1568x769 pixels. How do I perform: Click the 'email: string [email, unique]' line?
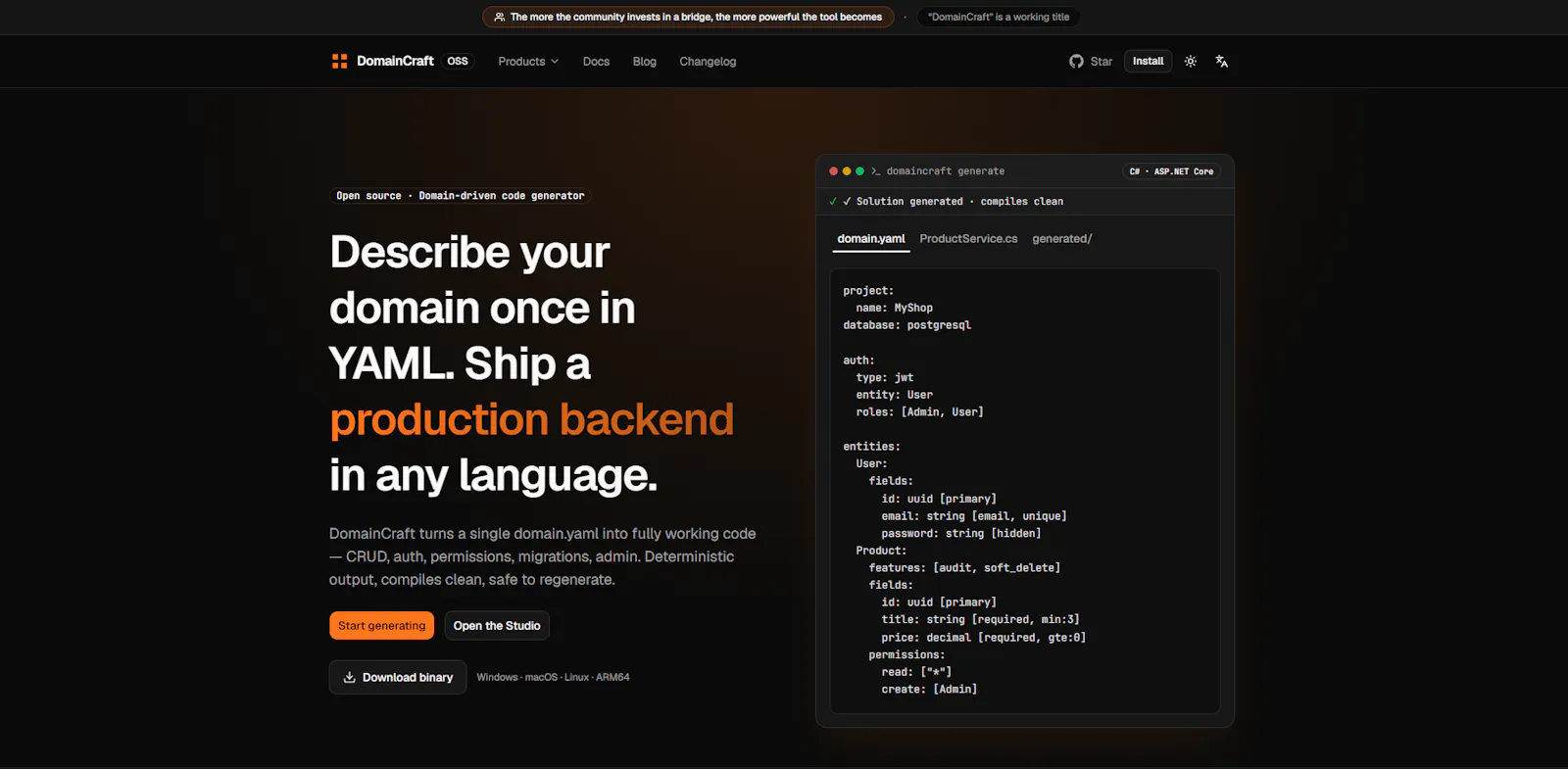[x=973, y=516]
